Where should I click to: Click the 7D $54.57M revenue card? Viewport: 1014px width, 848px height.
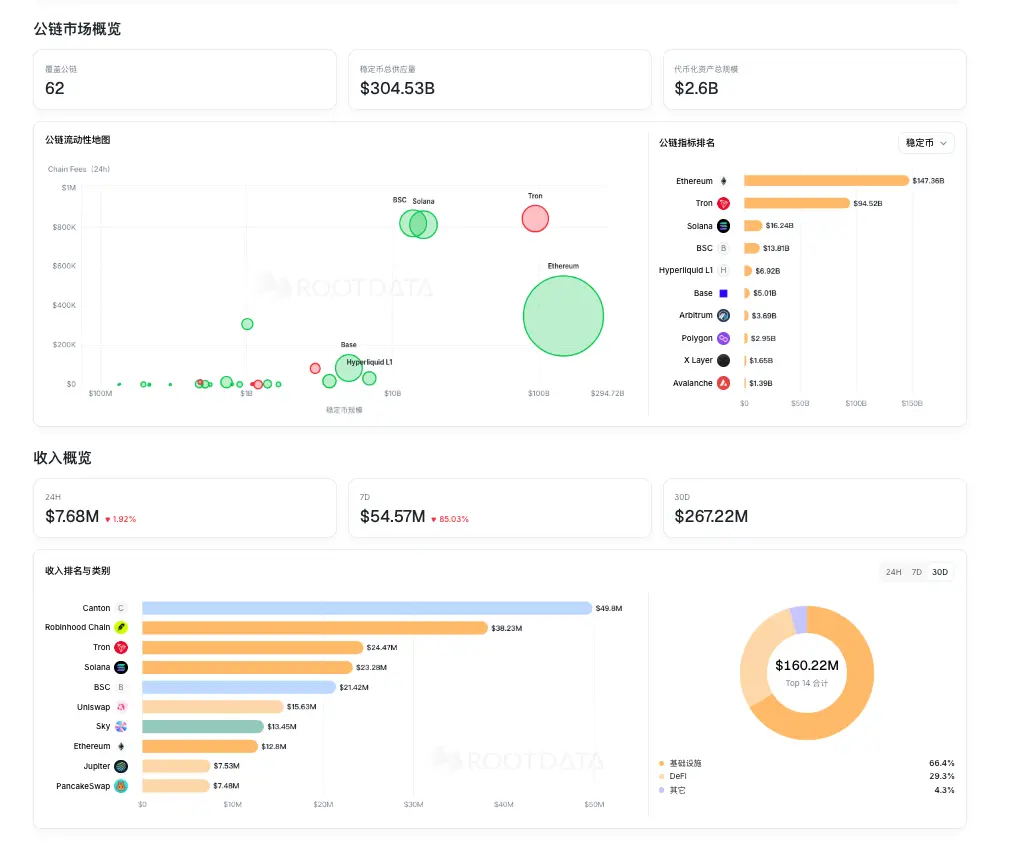[499, 508]
